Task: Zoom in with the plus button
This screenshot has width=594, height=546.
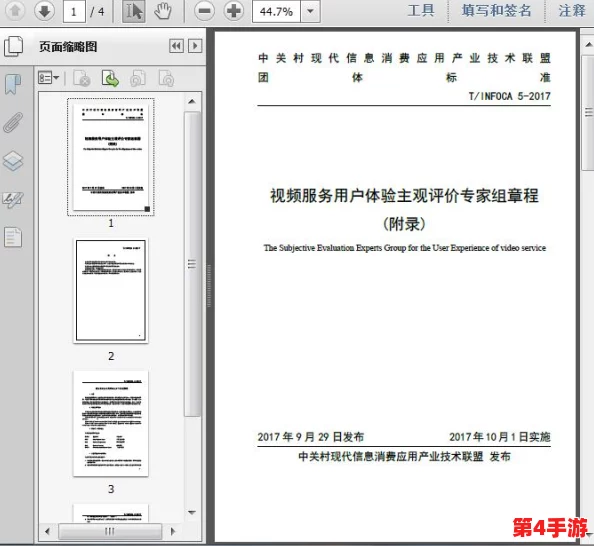Action: [x=234, y=11]
